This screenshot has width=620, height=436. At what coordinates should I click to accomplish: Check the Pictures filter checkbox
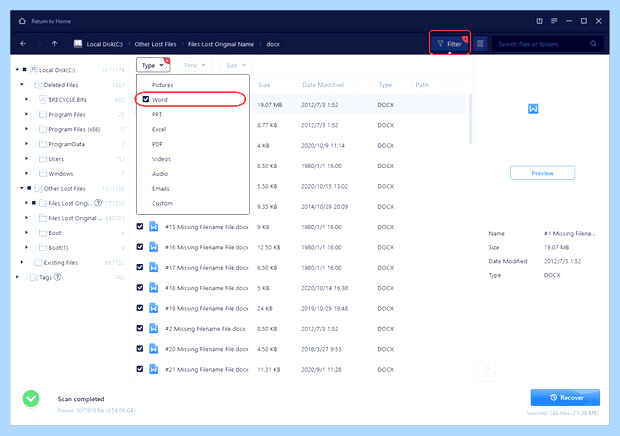[146, 85]
